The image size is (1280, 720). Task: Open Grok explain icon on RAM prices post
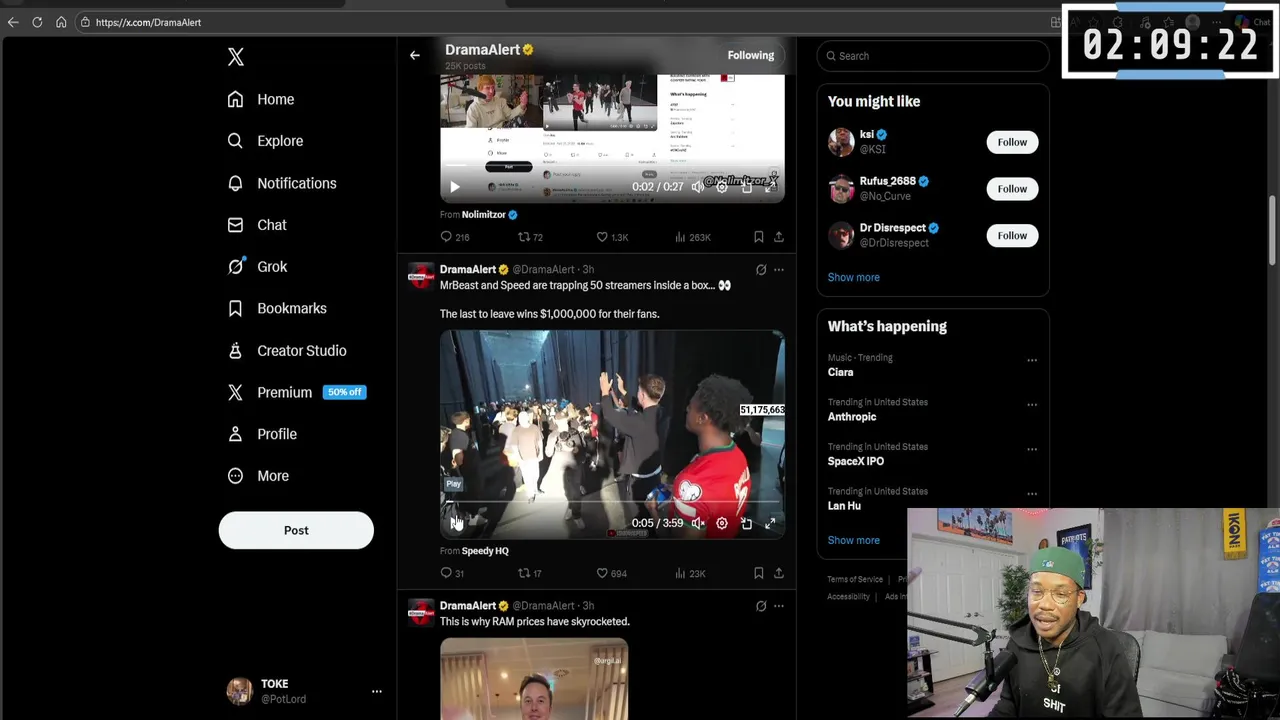(761, 605)
